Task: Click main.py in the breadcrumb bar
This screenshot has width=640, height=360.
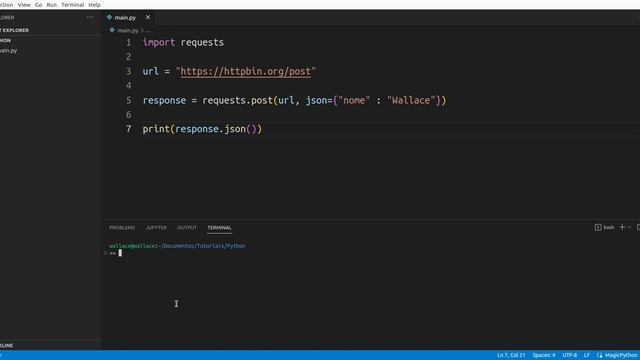Action: (128, 30)
